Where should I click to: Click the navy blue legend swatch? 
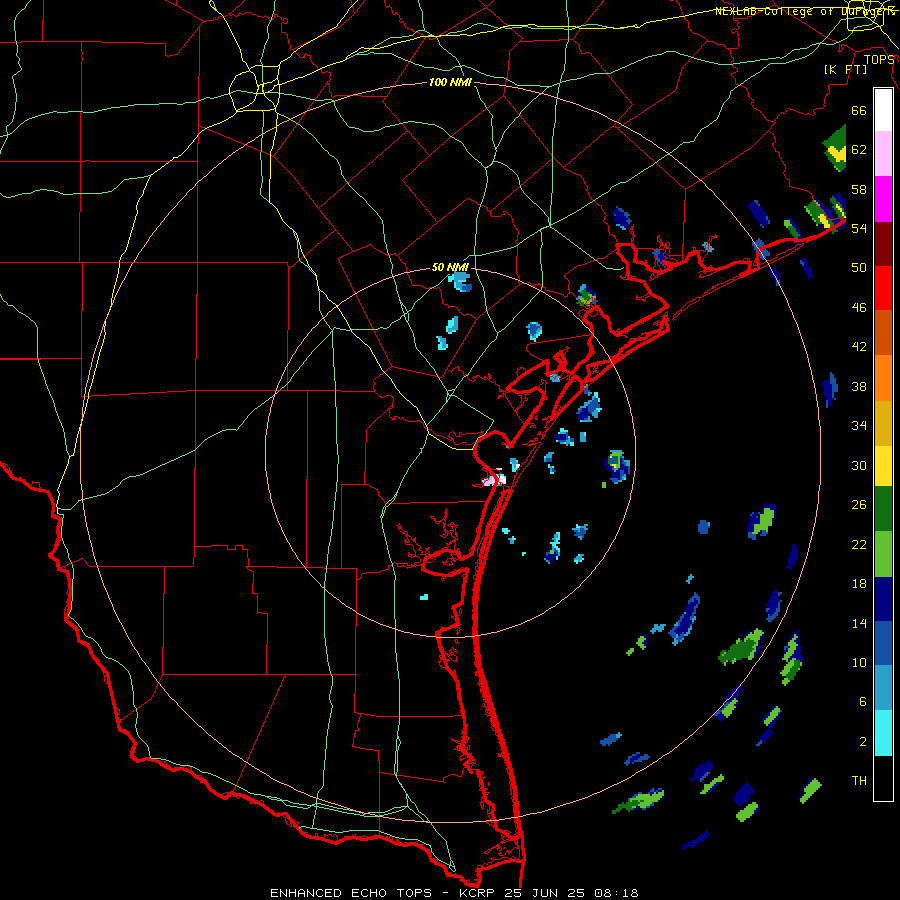click(883, 599)
